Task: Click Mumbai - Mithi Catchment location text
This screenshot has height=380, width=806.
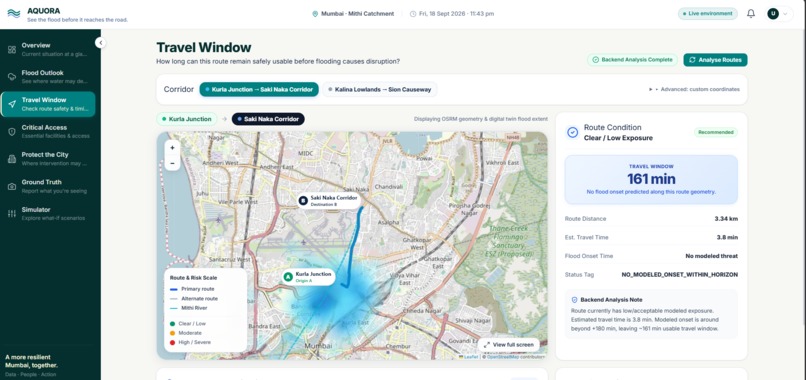Action: 357,14
